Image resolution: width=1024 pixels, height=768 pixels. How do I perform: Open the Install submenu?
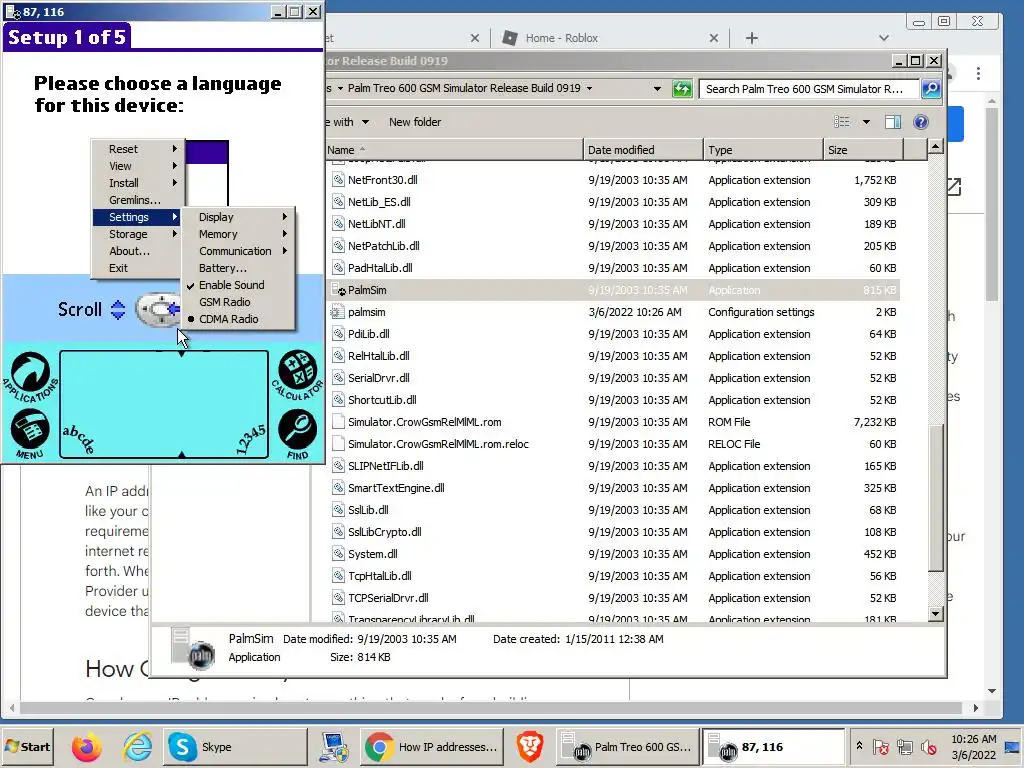138,184
